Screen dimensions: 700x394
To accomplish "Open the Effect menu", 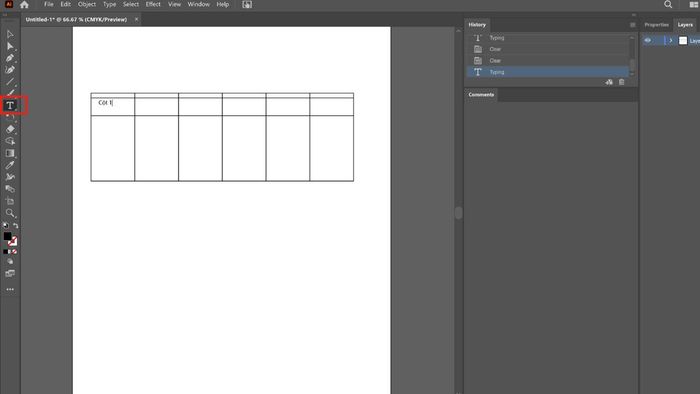I will pos(153,4).
